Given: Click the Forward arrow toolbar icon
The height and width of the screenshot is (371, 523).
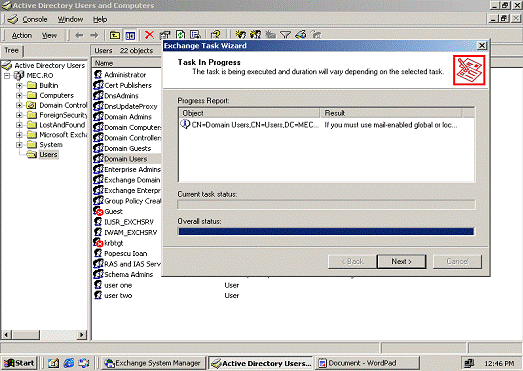Looking at the screenshot, I should pos(94,35).
